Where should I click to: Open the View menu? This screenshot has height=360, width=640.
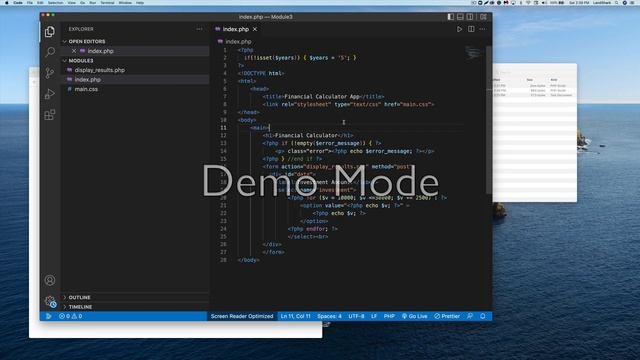[71, 2]
